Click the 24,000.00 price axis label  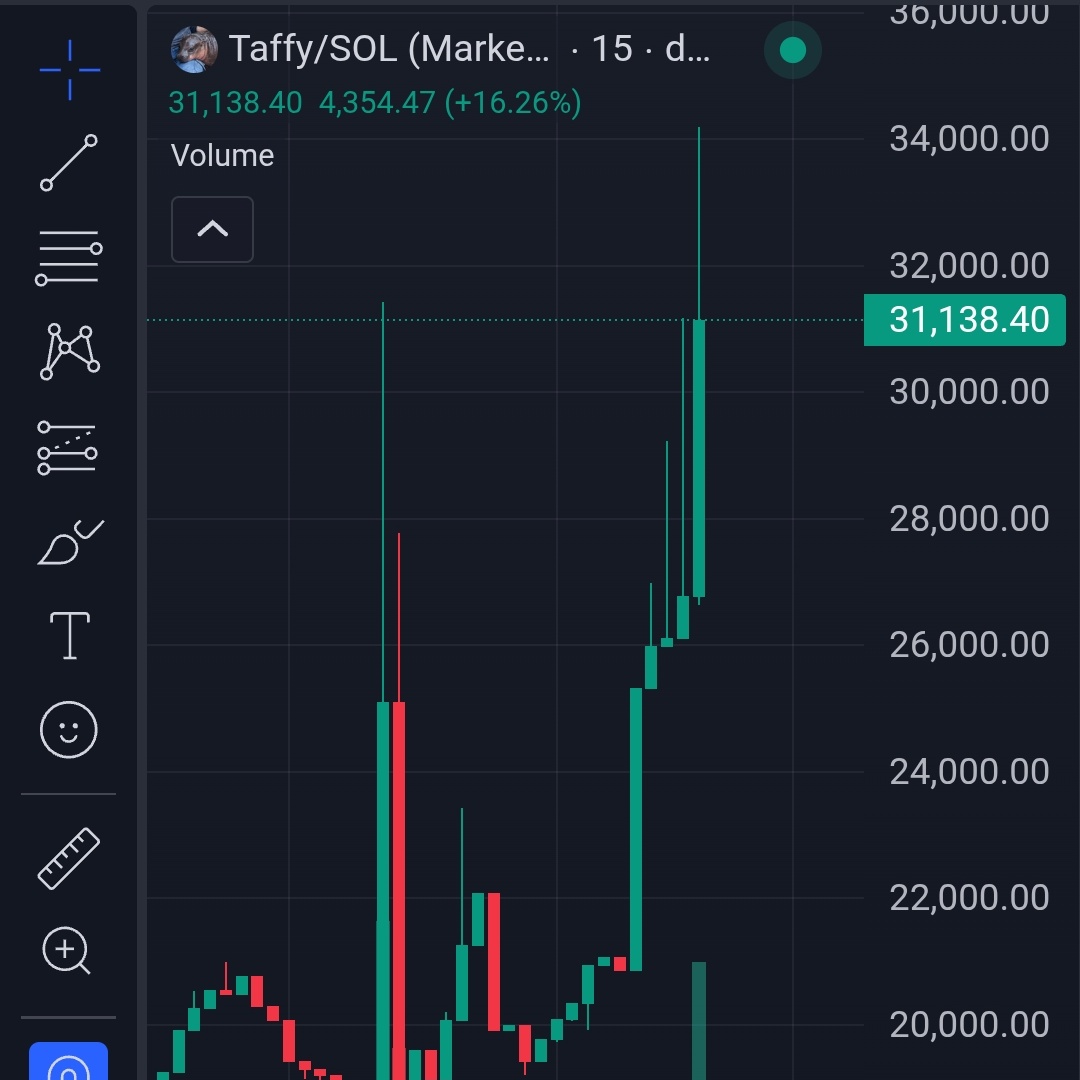[x=969, y=771]
